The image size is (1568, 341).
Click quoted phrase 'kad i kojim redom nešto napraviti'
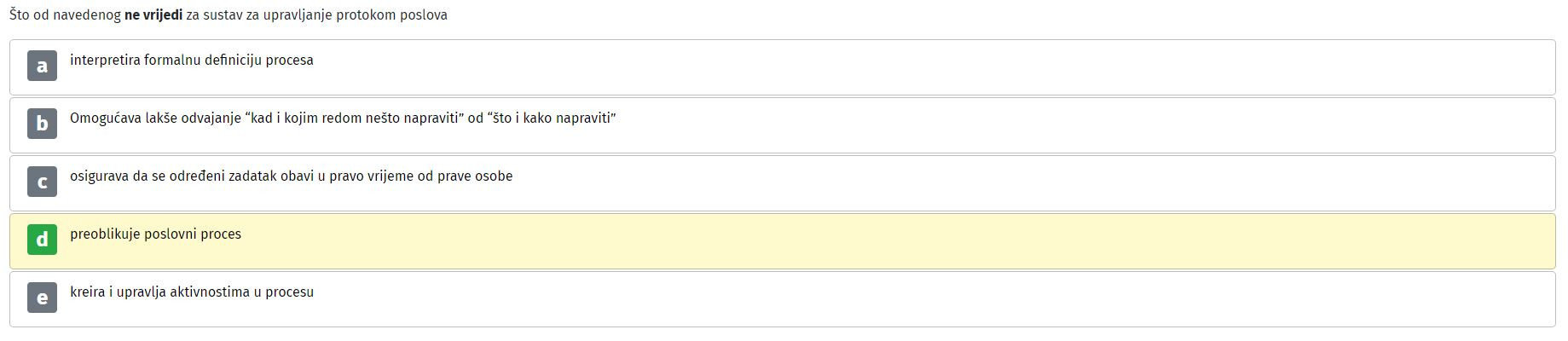click(355, 118)
